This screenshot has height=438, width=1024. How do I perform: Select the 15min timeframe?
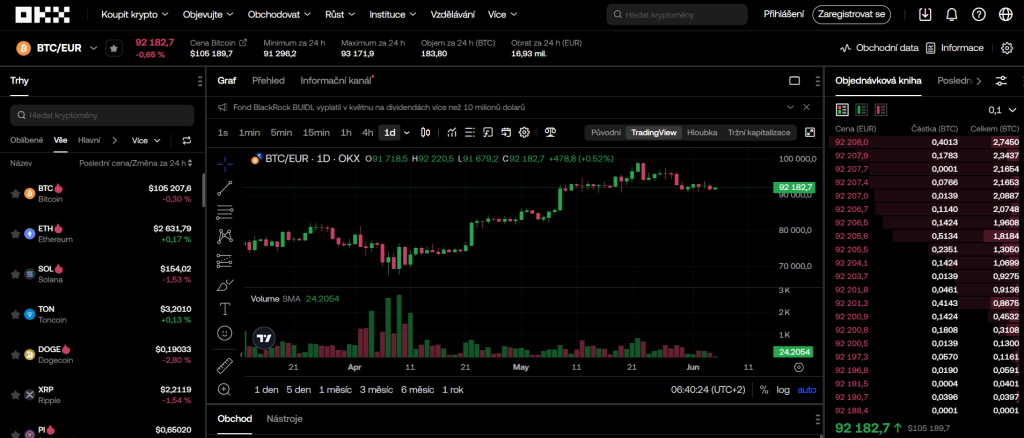pos(316,133)
